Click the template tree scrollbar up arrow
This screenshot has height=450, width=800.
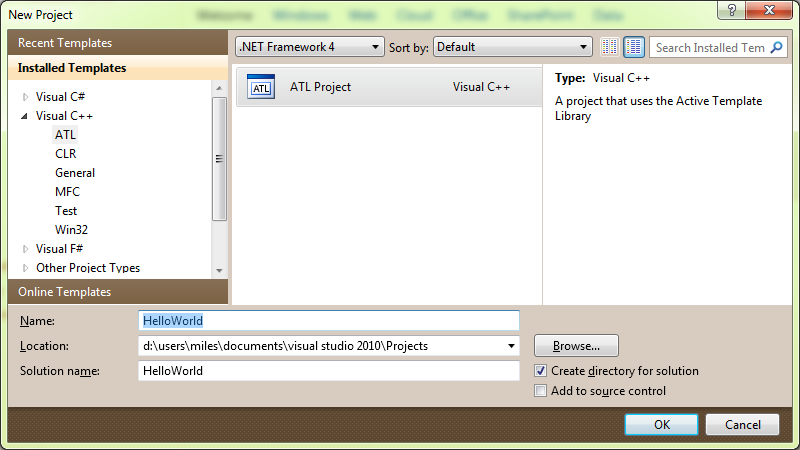219,88
